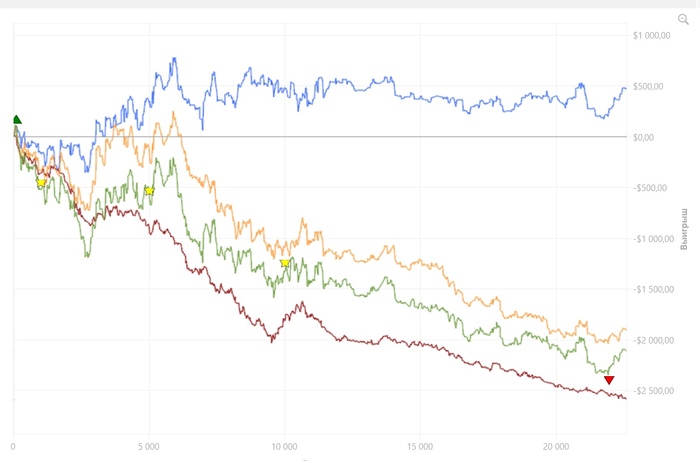Viewport: 700px width, 461px height.
Task: Click the yellow star at 10 000 gridline
Action: click(285, 263)
